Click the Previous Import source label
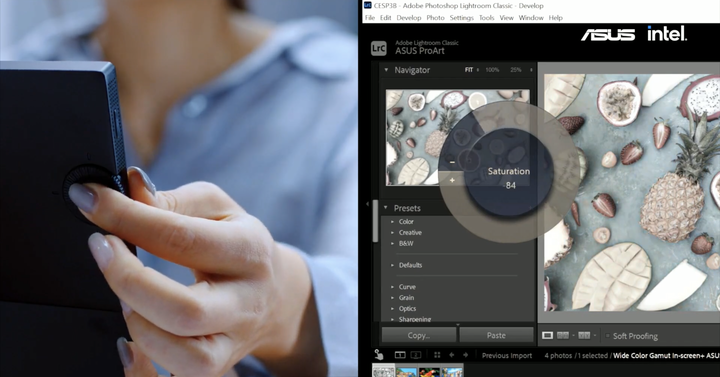This screenshot has width=720, height=377. click(507, 355)
